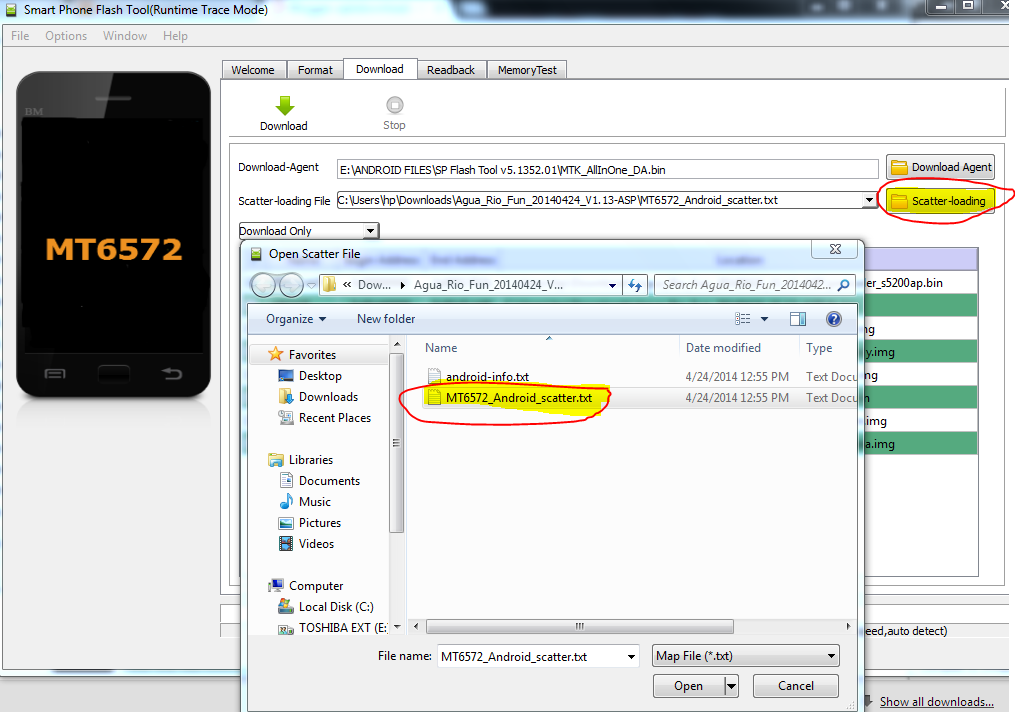Image resolution: width=1015 pixels, height=712 pixels.
Task: Click the Stop icon in the toolbar
Action: click(x=394, y=105)
